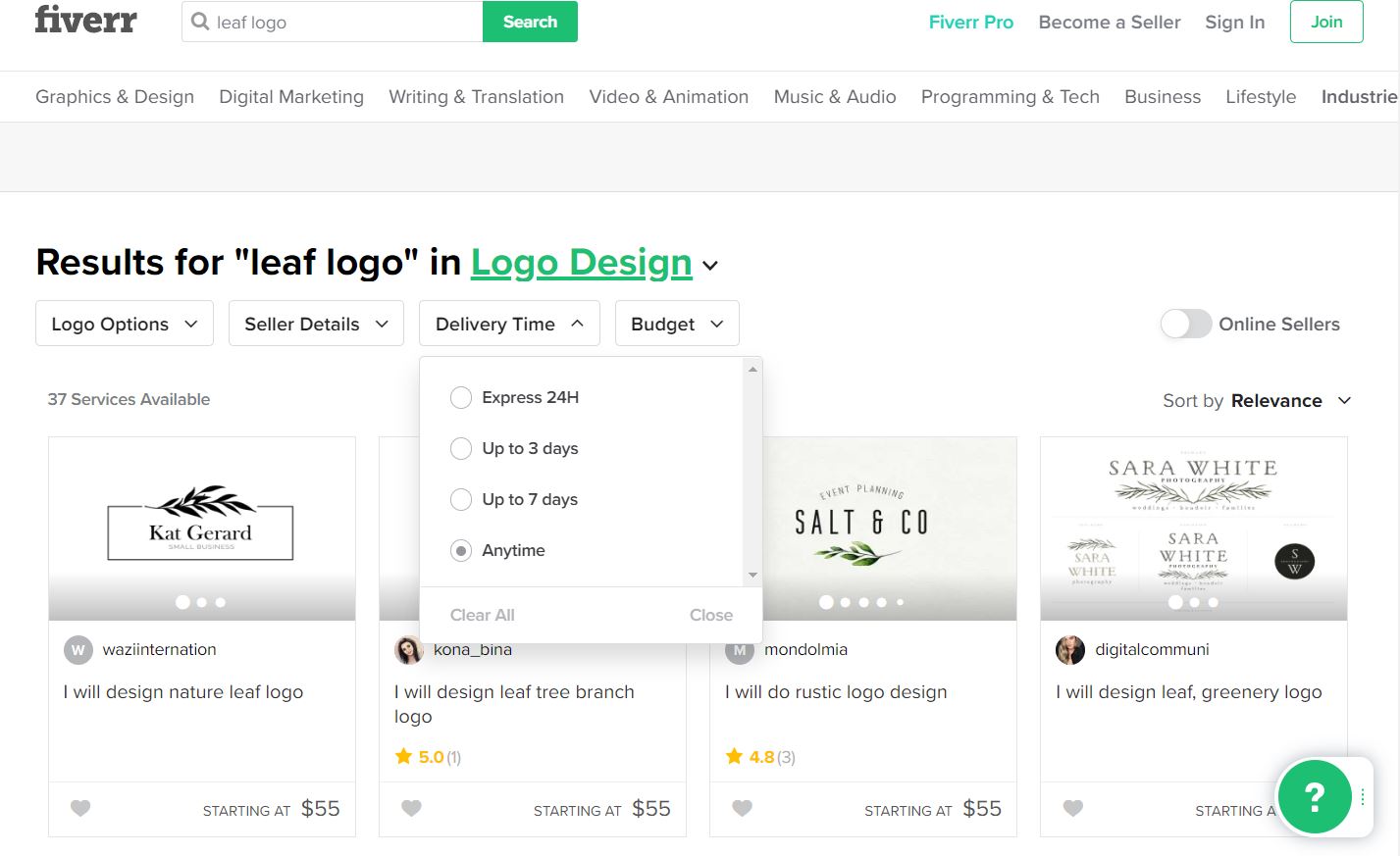
Task: Favorite the waziinternation gig with heart icon
Action: coord(80,808)
